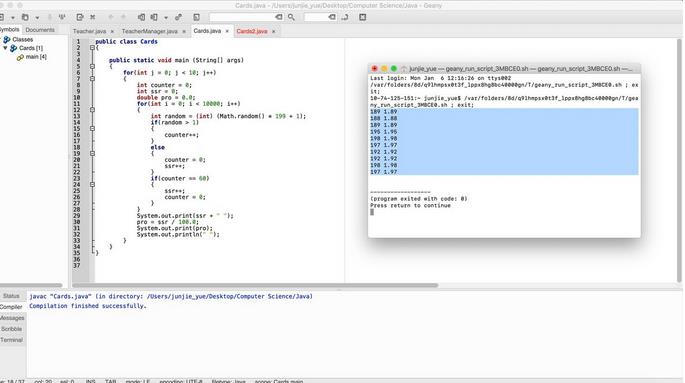Click the javac "Cards.java" compiler message line
The image size is (685, 383).
pyautogui.click(x=171, y=297)
